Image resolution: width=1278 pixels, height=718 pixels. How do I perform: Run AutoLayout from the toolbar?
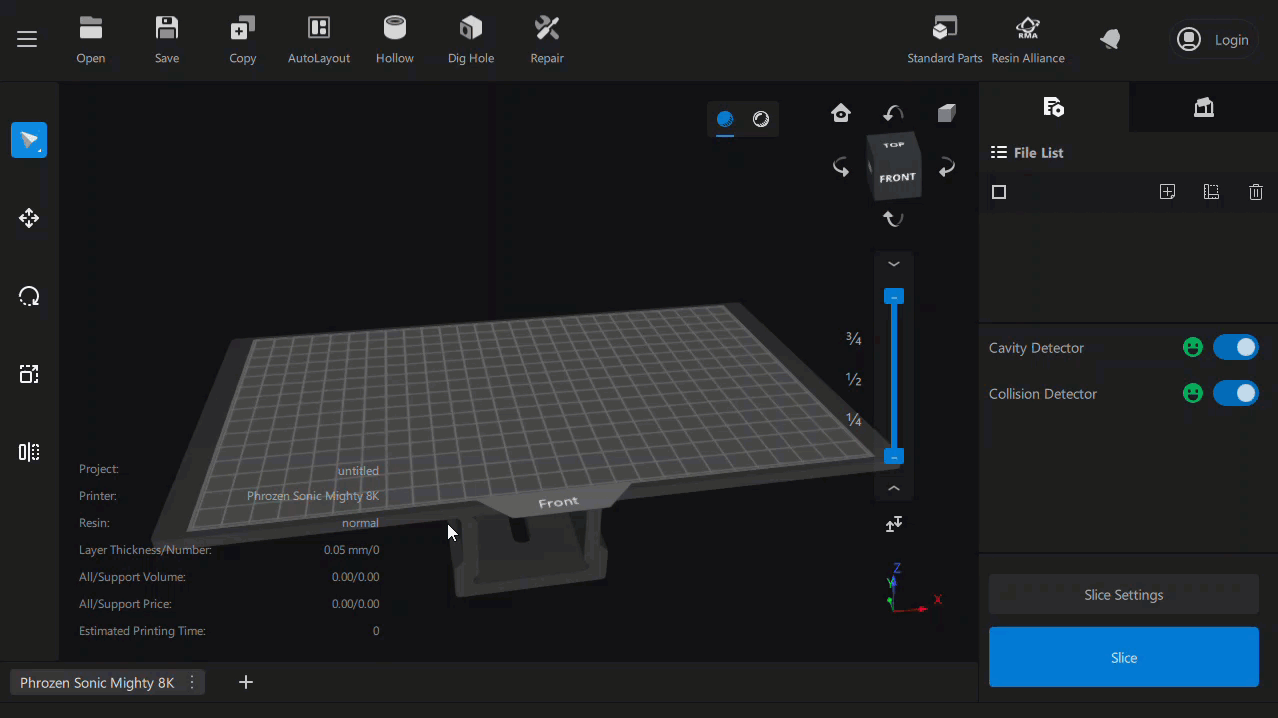(318, 29)
